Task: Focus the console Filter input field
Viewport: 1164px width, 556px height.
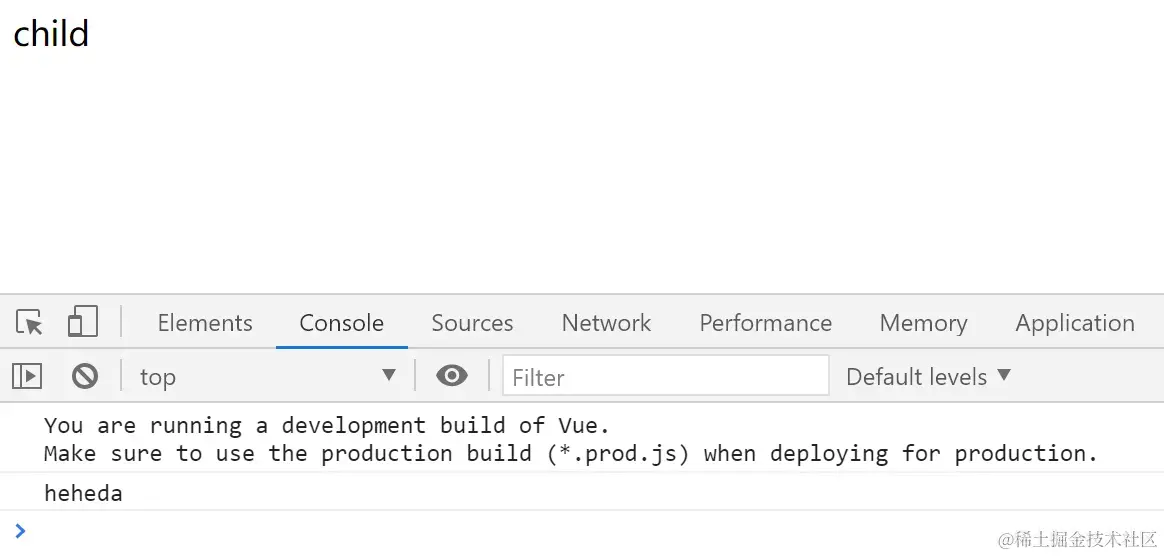Action: [x=666, y=376]
